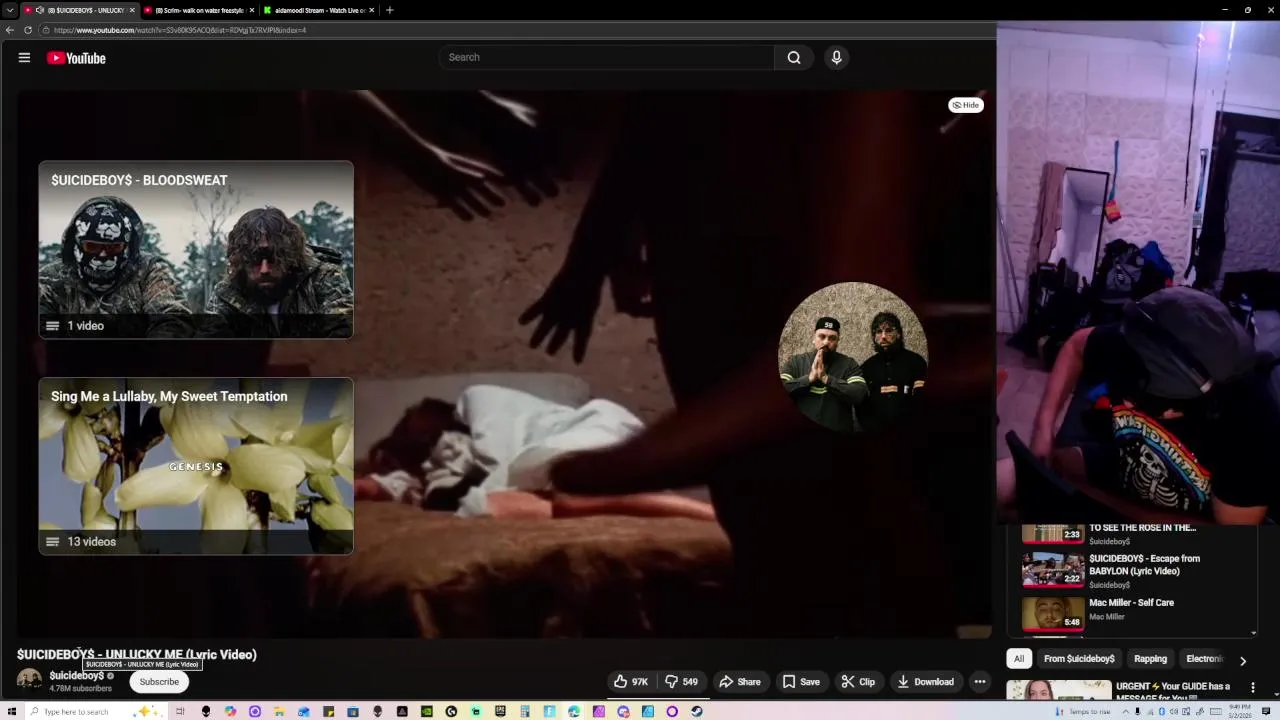Reload the current page

point(28,30)
